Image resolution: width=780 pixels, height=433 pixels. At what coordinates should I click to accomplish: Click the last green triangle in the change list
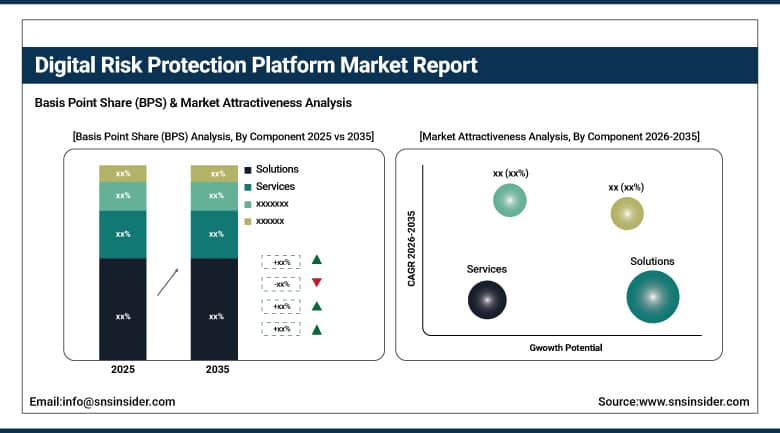[x=316, y=329]
